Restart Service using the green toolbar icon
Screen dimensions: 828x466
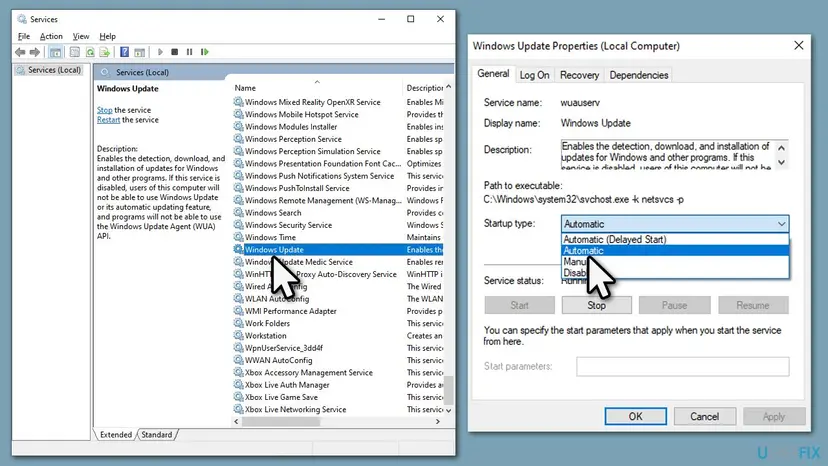205,52
